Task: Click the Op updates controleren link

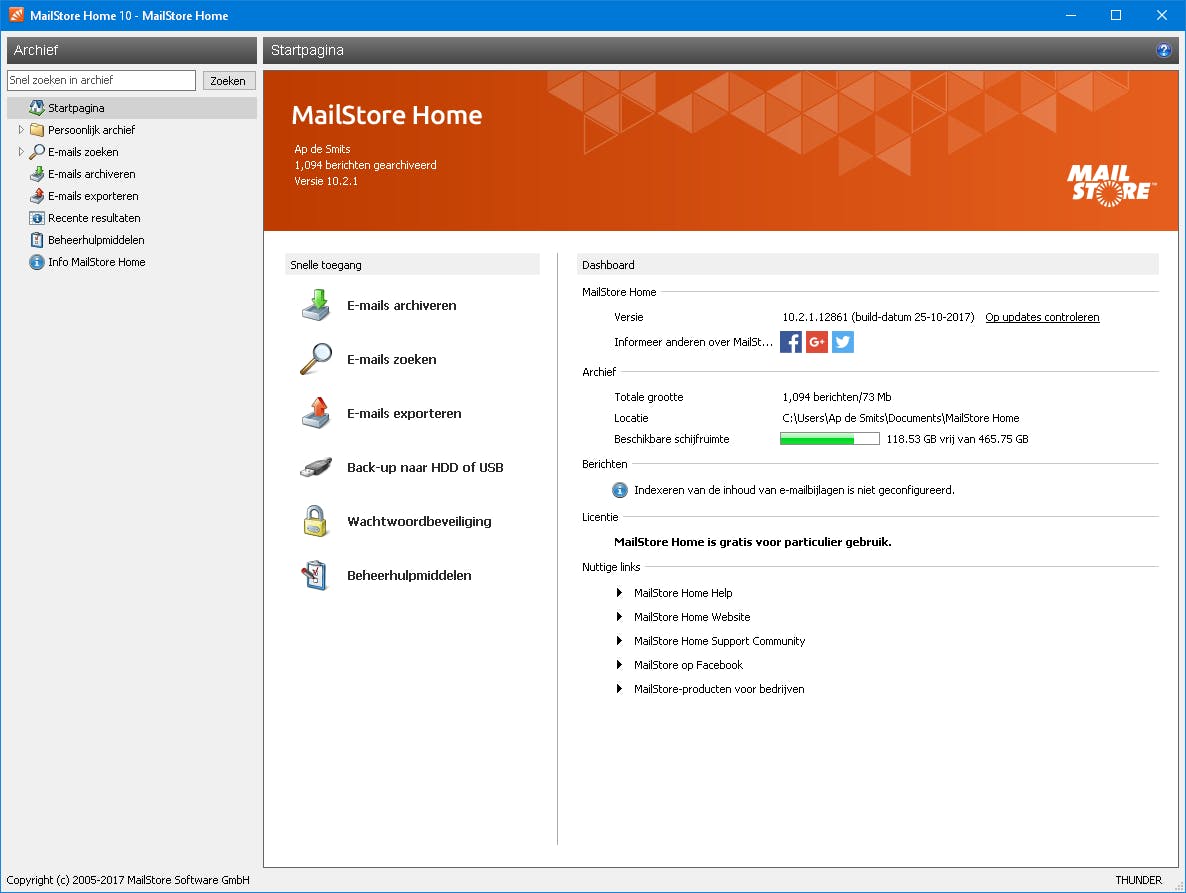Action: point(1042,317)
